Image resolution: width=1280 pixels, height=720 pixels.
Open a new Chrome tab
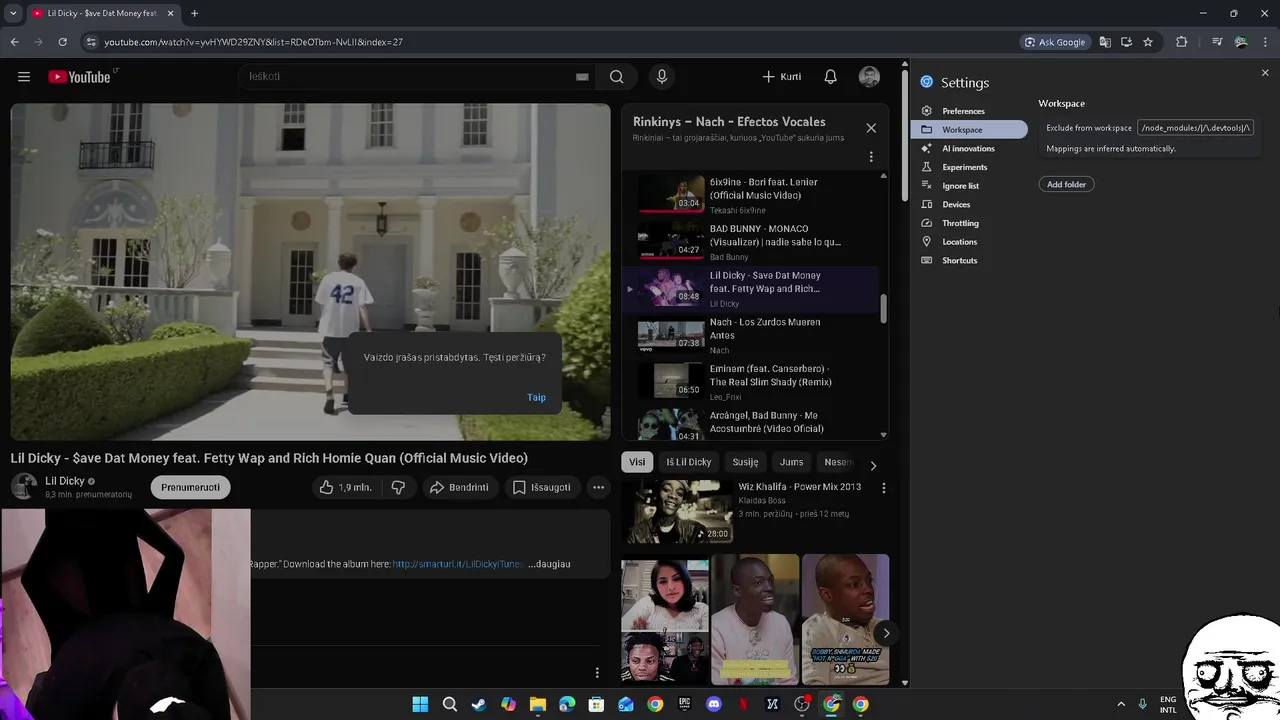pyautogui.click(x=194, y=13)
